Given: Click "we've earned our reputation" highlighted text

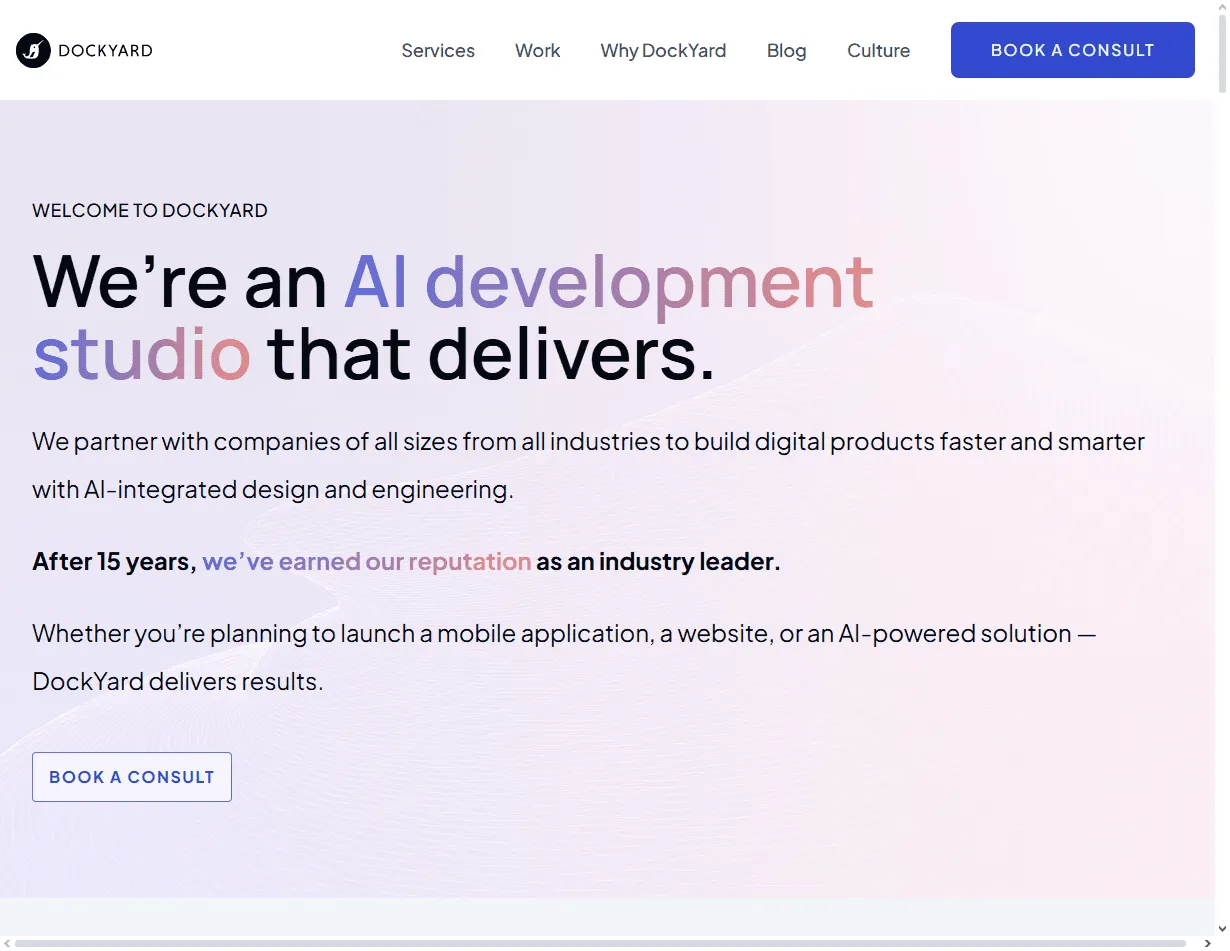Looking at the screenshot, I should [x=367, y=562].
